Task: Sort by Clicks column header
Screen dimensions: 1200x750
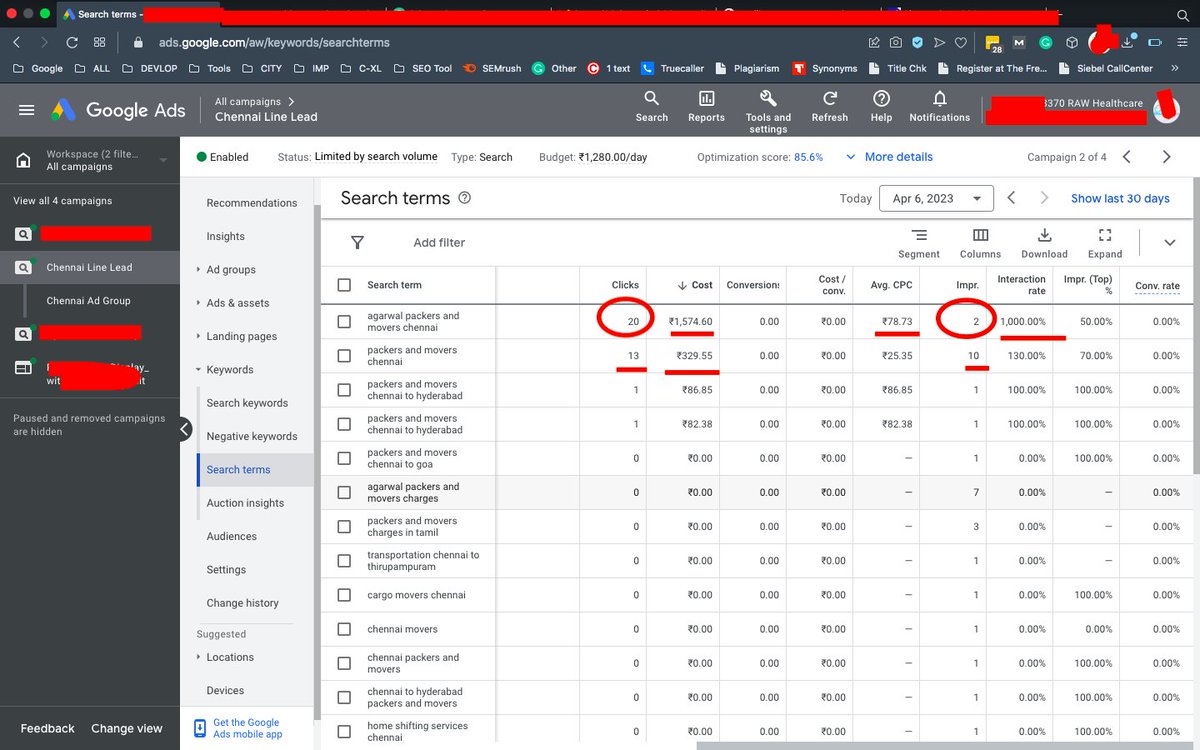Action: (625, 285)
